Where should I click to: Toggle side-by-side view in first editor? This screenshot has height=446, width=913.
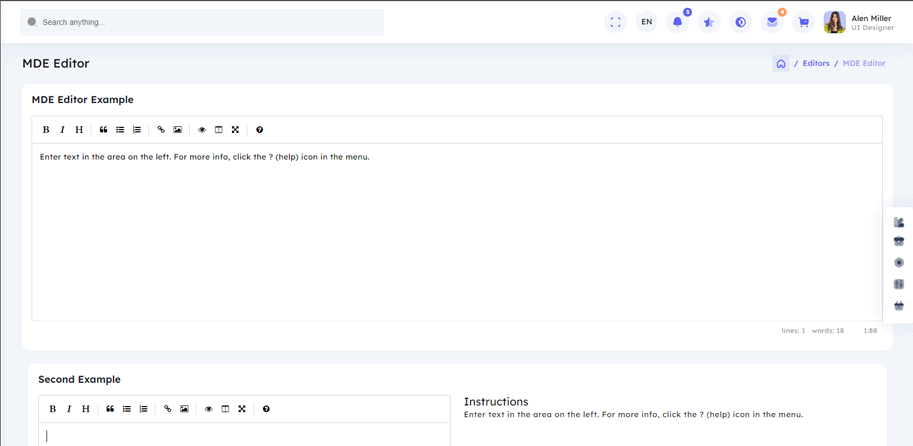[x=219, y=130]
